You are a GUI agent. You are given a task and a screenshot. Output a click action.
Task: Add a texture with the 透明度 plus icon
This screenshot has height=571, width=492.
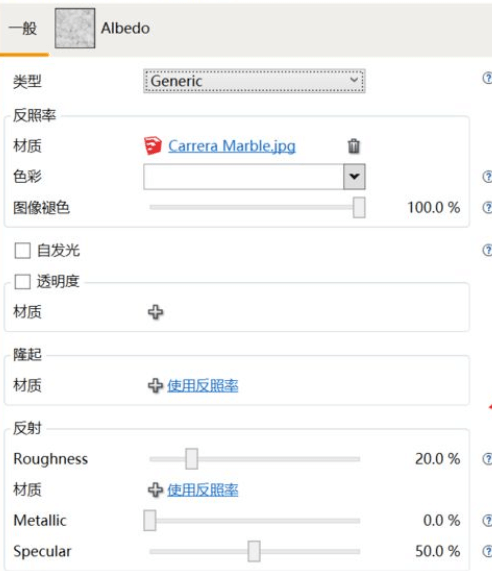[156, 312]
